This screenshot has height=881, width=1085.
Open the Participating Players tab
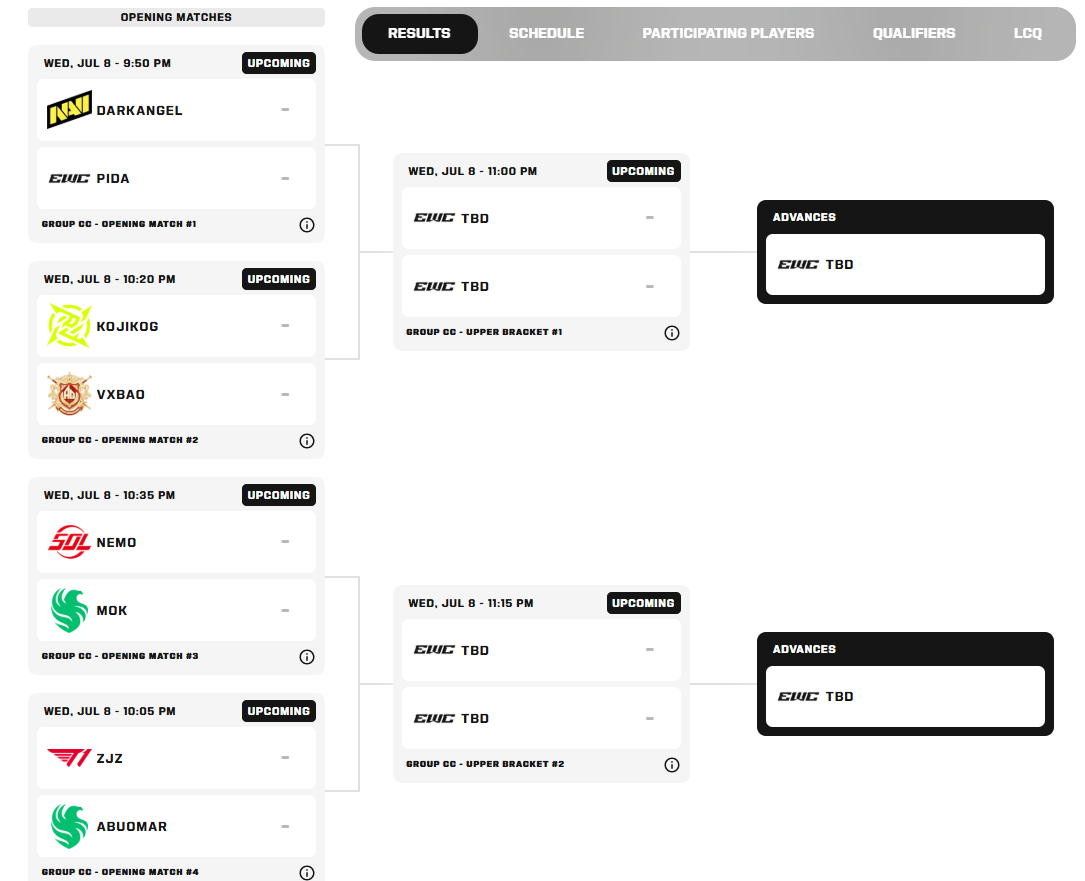click(728, 33)
